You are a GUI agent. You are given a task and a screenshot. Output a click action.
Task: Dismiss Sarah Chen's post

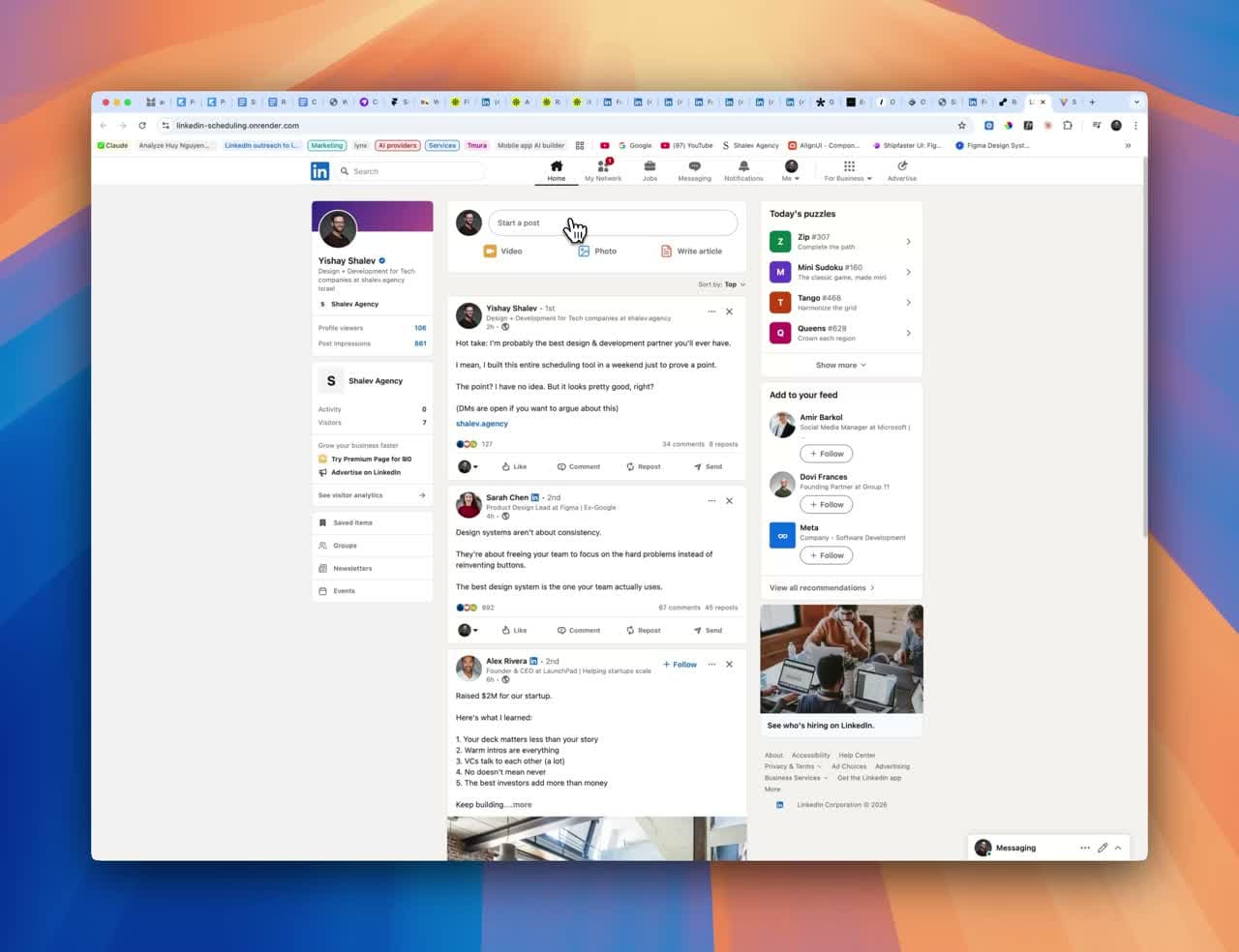(x=729, y=500)
